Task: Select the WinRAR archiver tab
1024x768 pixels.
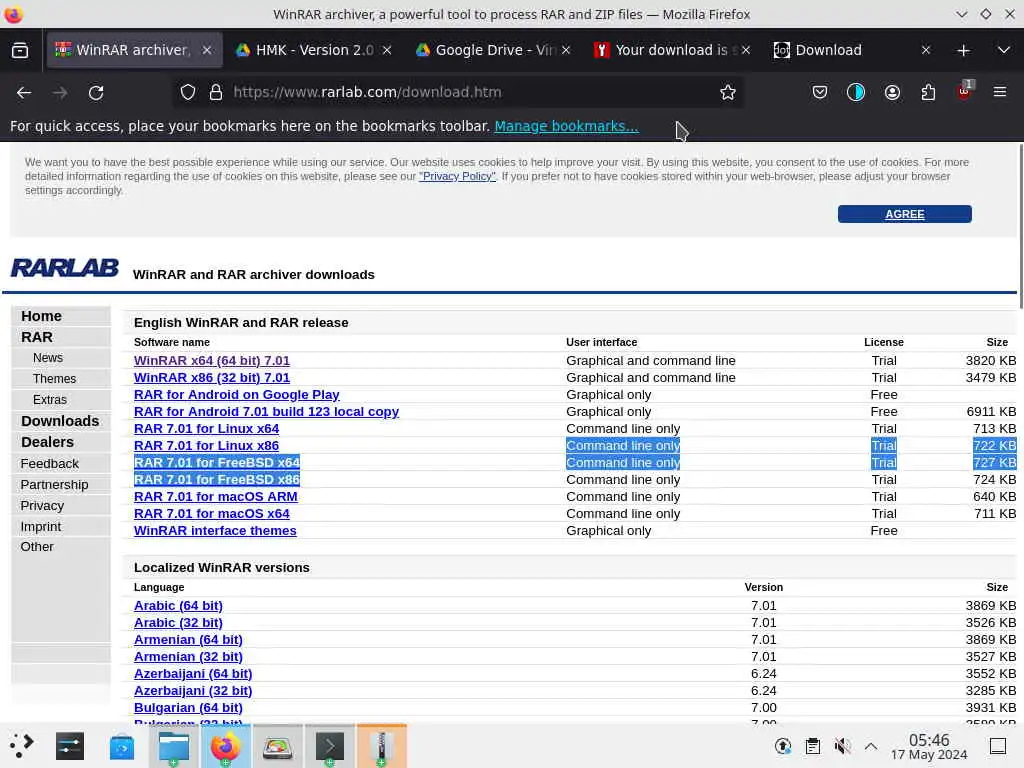Action: point(134,50)
